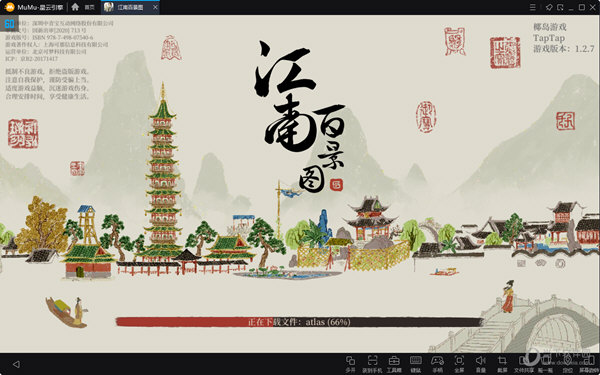600x375 pixels.
Task: Click the TapTap label text
Action: (x=549, y=38)
